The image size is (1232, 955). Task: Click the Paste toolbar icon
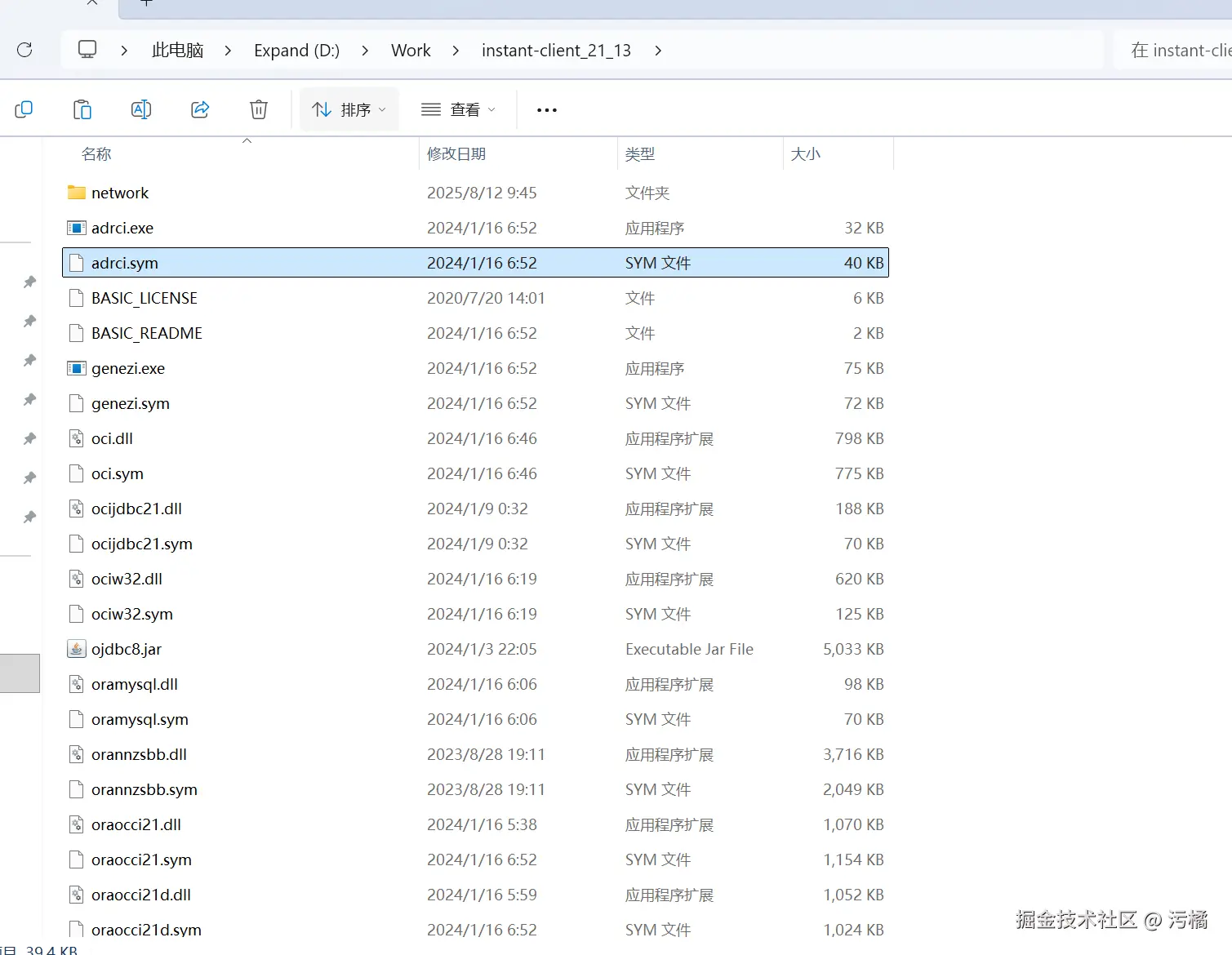point(82,109)
